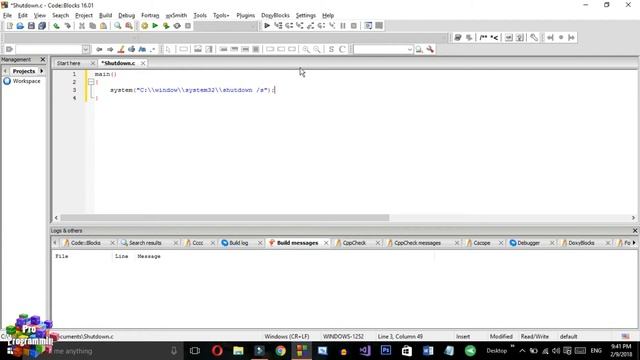Viewport: 640px width, 360px height.
Task: Open the wxSmith menu
Action: click(176, 16)
